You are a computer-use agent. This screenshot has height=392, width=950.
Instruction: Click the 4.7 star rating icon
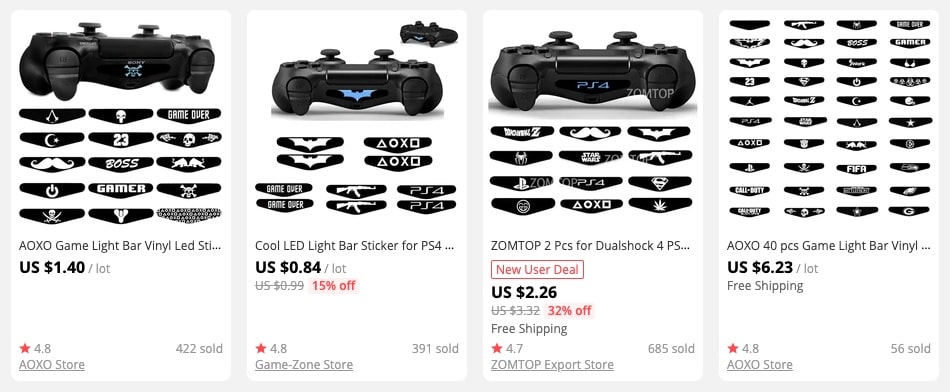tap(497, 348)
